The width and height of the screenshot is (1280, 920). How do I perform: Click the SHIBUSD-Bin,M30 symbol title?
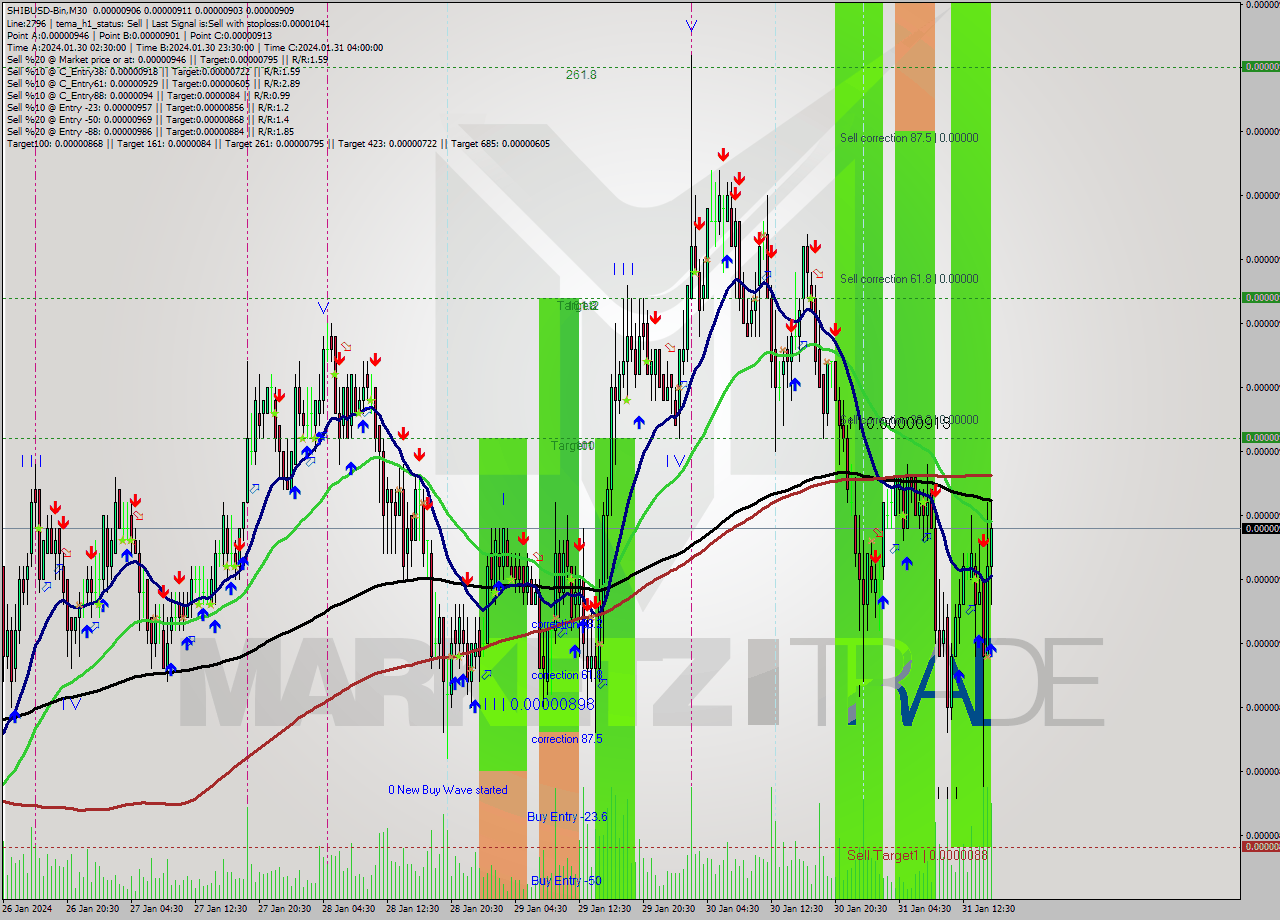click(x=47, y=11)
